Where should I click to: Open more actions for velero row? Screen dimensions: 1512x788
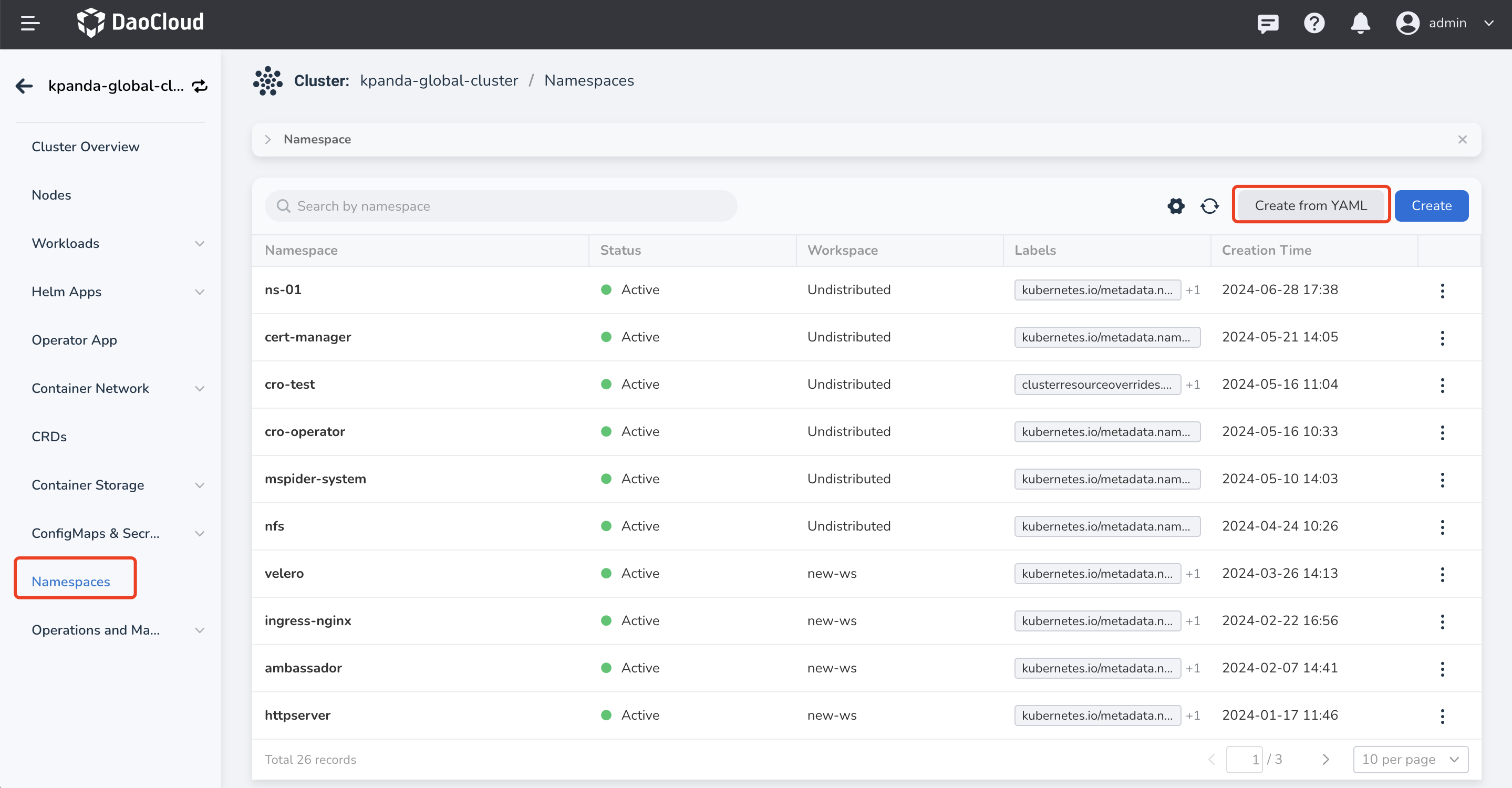[x=1442, y=574]
